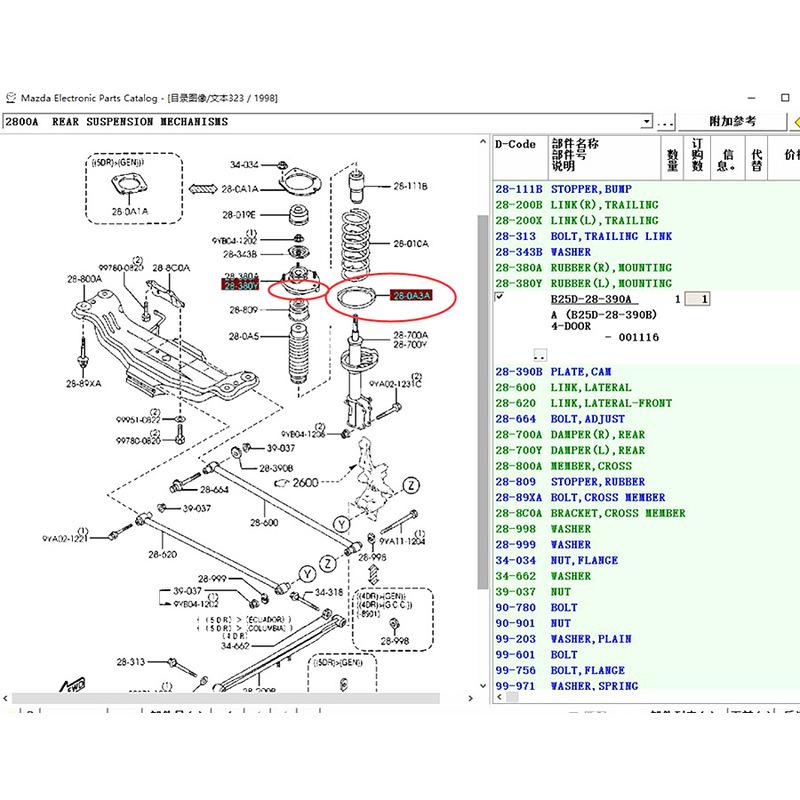The height and width of the screenshot is (800, 800).
Task: Select row 28-343B WASHER
Action: (x=646, y=252)
